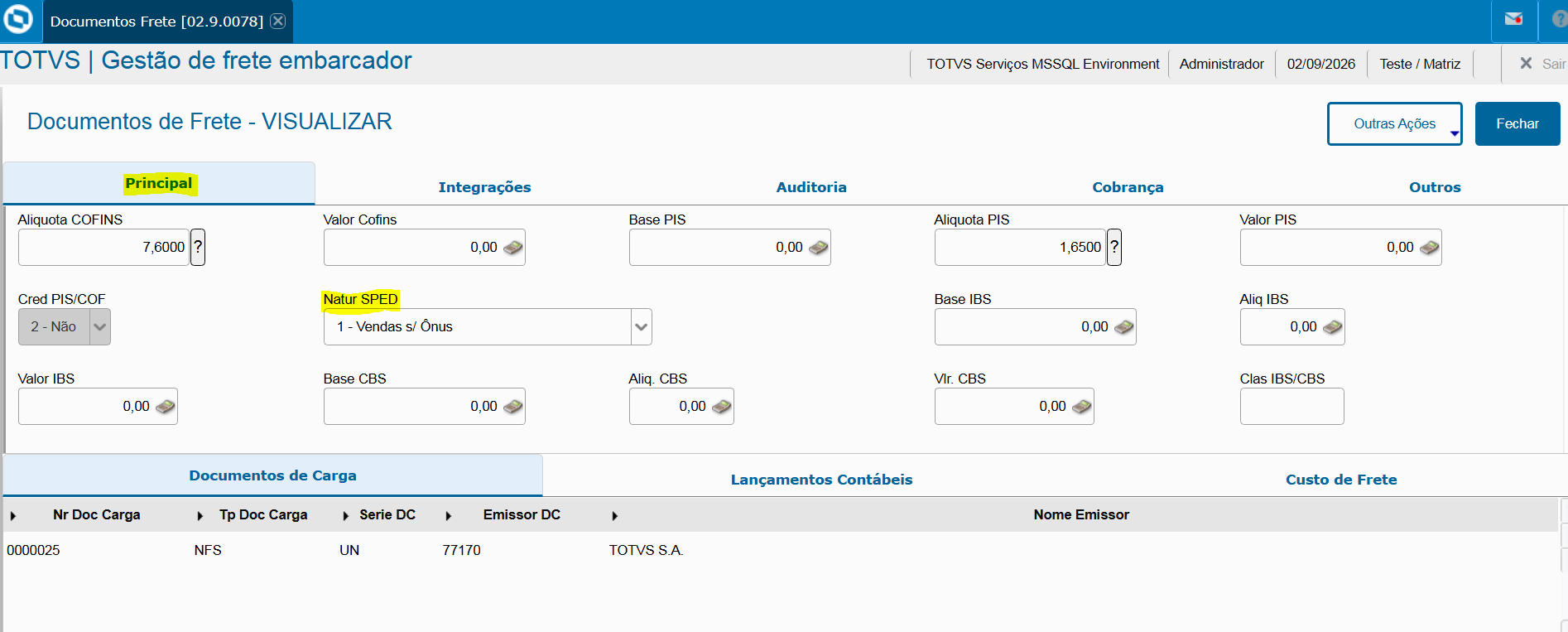Image resolution: width=1568 pixels, height=632 pixels.
Task: Switch to the Integrações tab
Action: pyautogui.click(x=484, y=187)
